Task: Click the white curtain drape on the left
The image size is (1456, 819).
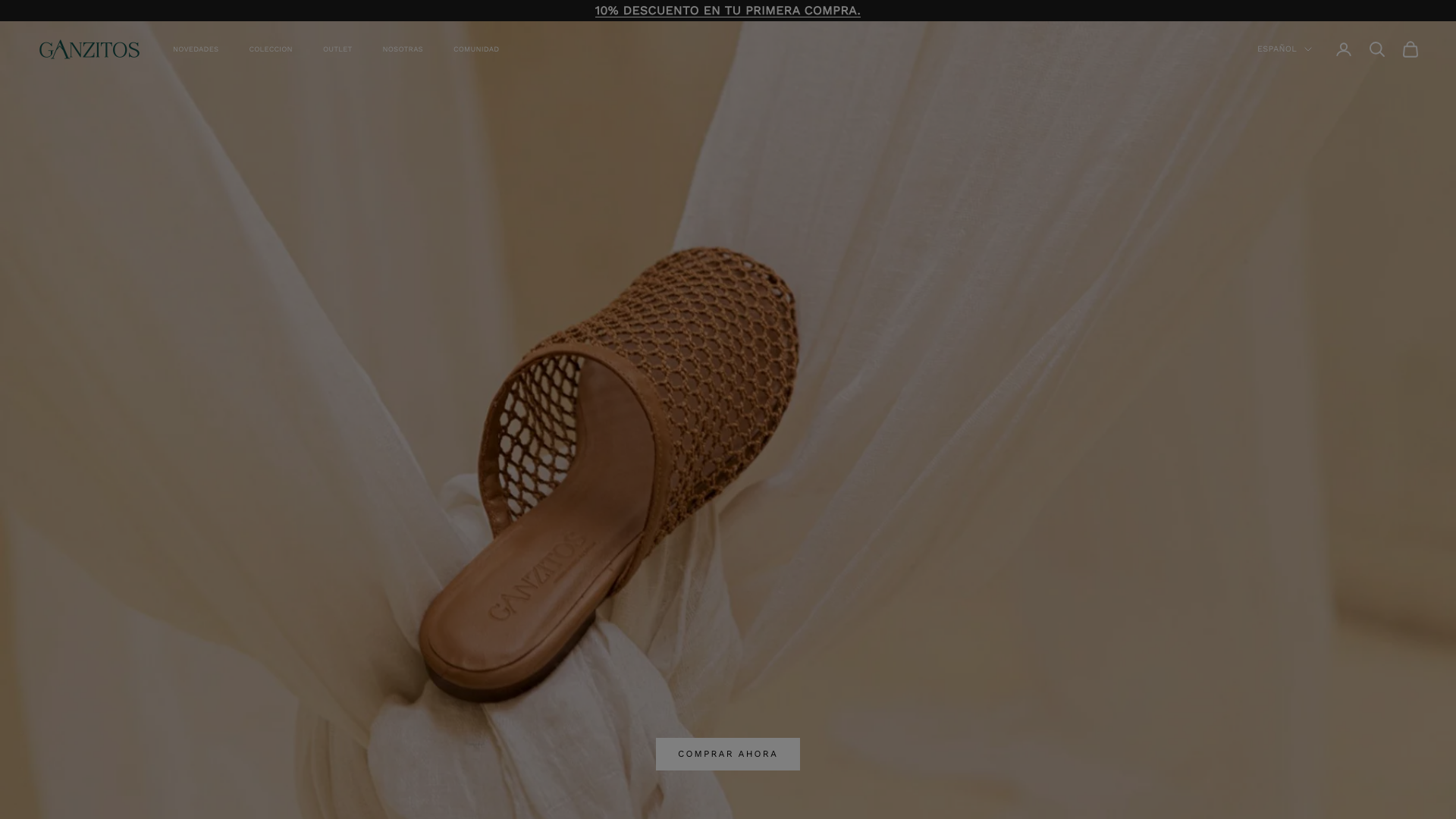Action: click(190, 379)
